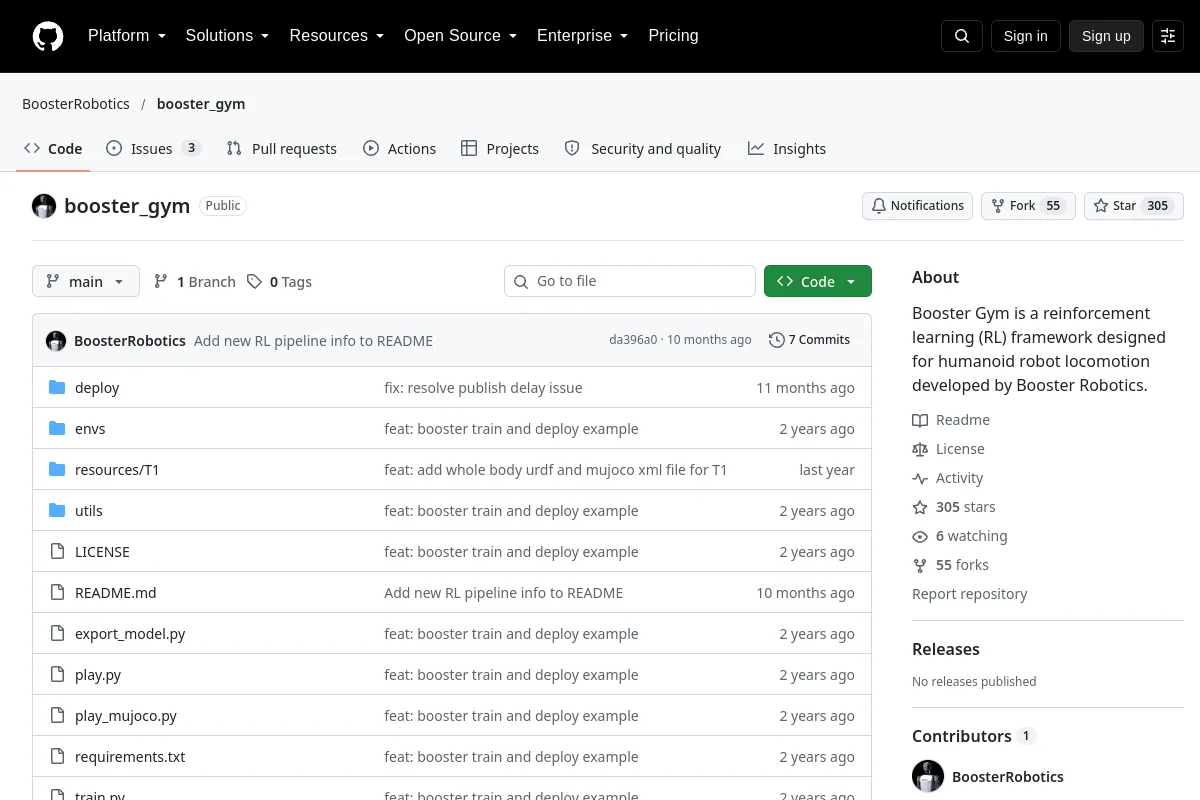Viewport: 1200px width, 800px height.
Task: Open the Readme book icon link
Action: 920,420
